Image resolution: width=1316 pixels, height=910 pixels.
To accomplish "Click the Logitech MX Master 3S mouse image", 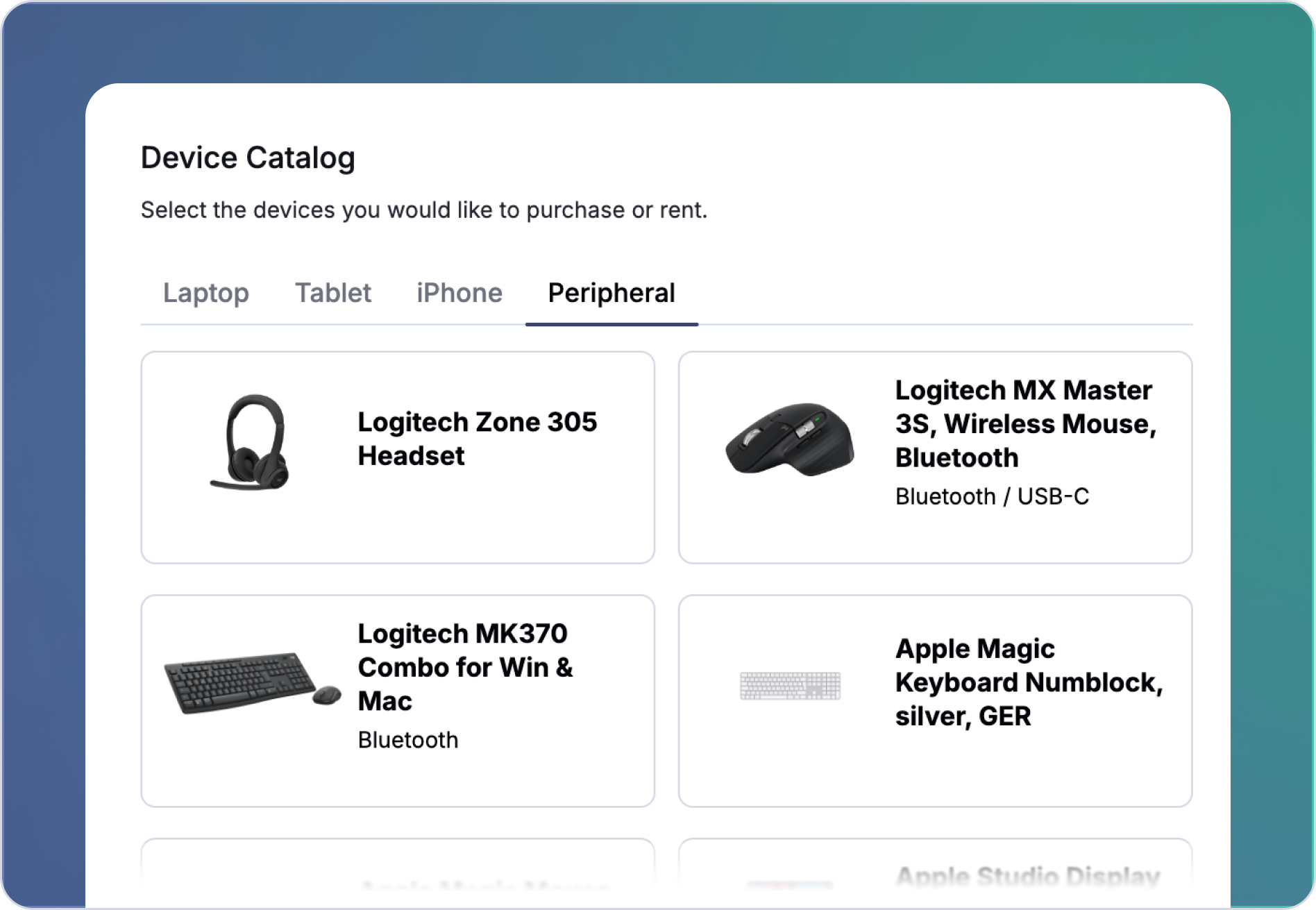I will (791, 437).
